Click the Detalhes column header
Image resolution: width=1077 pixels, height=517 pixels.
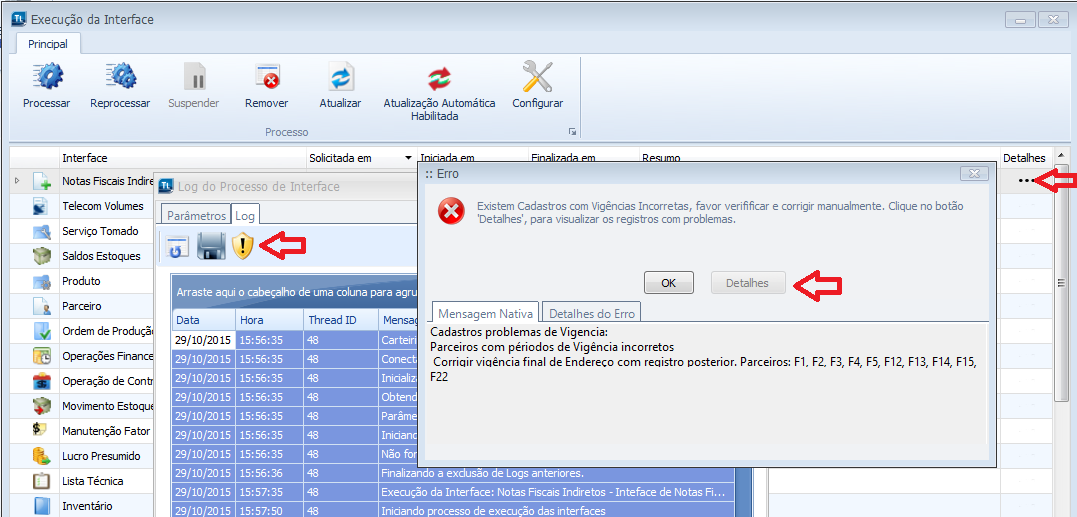point(1024,158)
